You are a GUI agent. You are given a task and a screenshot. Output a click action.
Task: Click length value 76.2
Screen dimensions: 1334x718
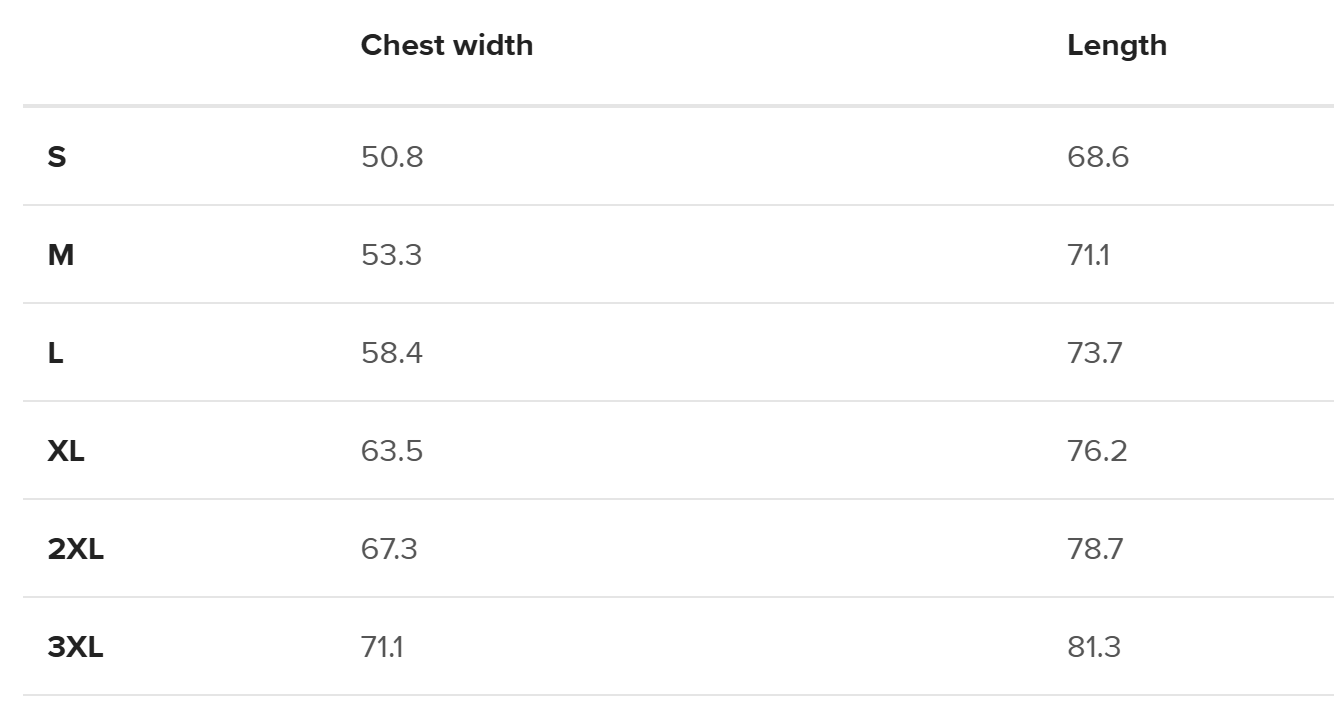[1097, 451]
